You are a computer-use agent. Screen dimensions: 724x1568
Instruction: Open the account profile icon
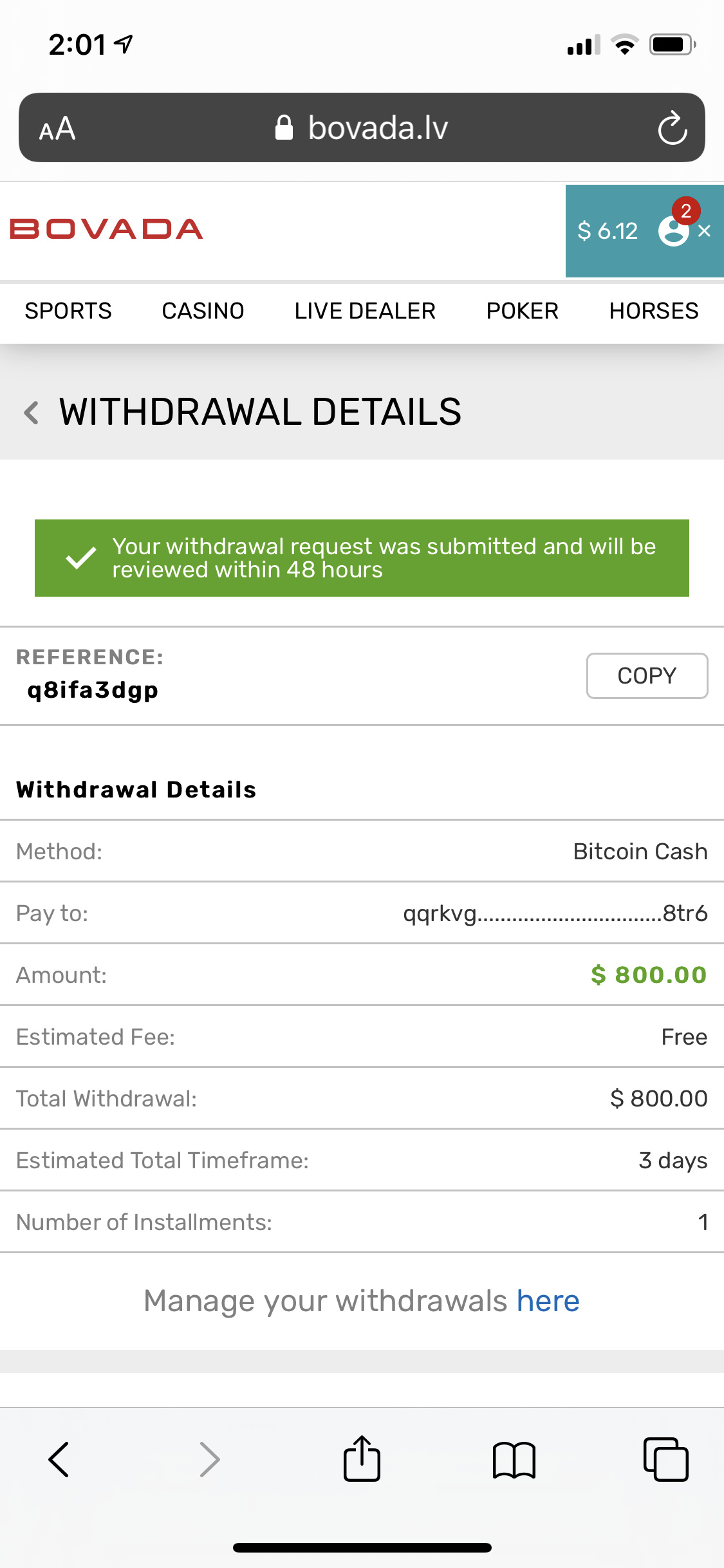[x=673, y=231]
